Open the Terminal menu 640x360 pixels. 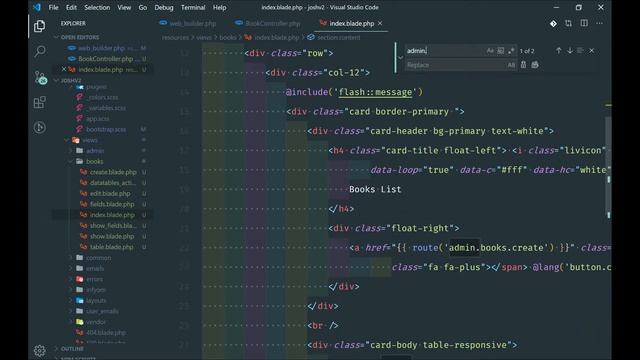(193, 7)
